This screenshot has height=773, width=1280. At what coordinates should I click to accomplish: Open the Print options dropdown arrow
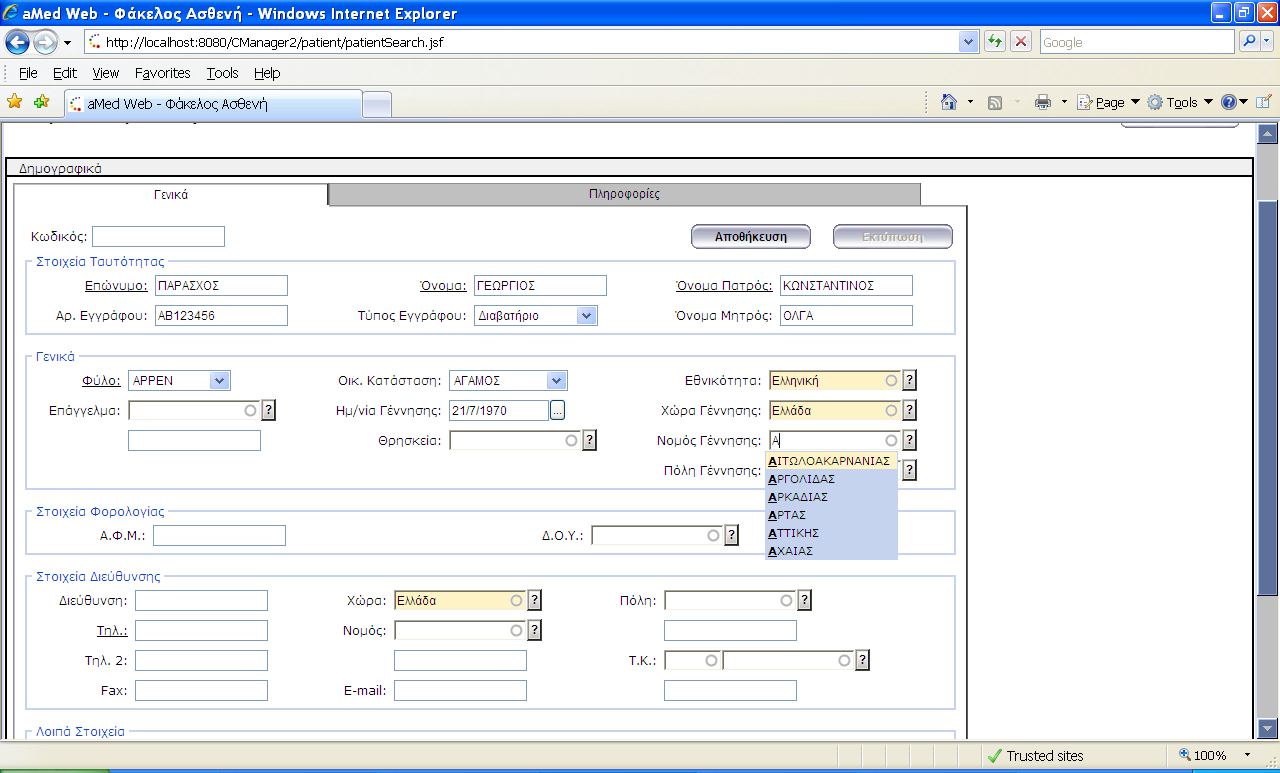[x=1064, y=102]
